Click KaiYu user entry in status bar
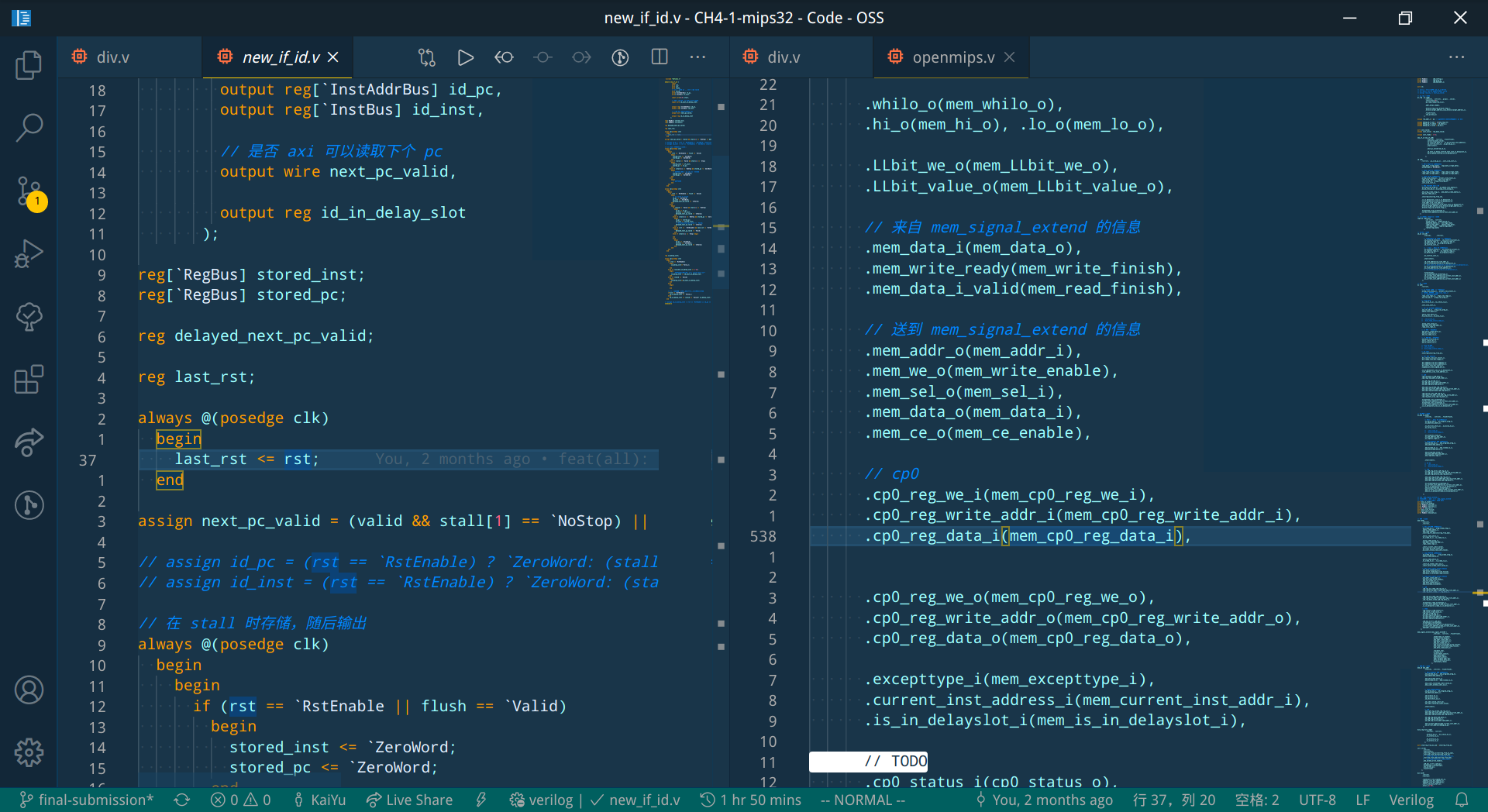Viewport: 1488px width, 812px height. coord(319,800)
